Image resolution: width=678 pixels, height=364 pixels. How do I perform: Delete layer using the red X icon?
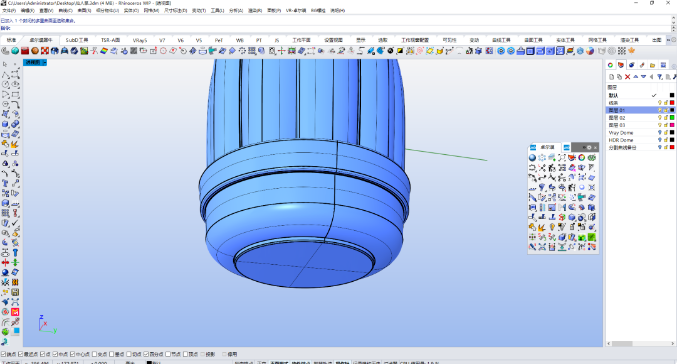pyautogui.click(x=627, y=77)
